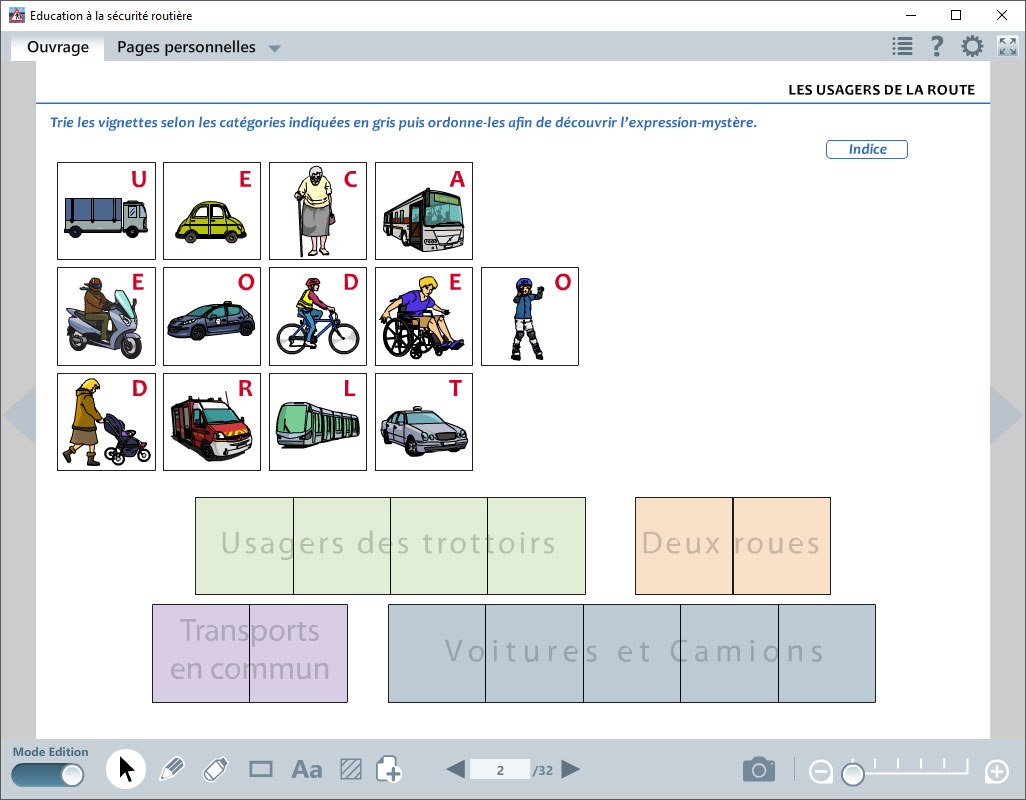Switch to the Ouvrage tab
Screen dimensions: 1026x800
click(x=58, y=47)
